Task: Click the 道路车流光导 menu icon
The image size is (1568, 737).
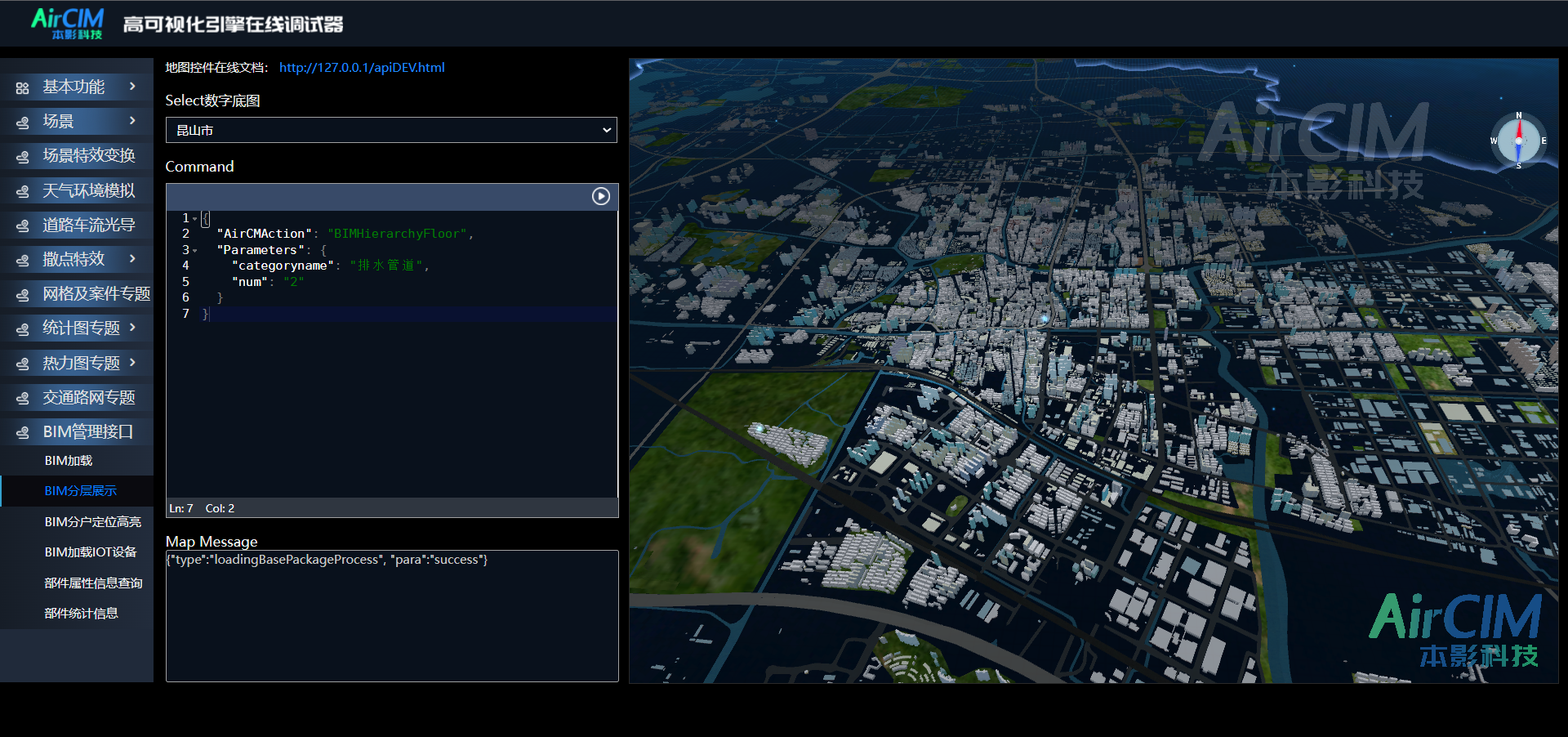Action: [x=23, y=226]
